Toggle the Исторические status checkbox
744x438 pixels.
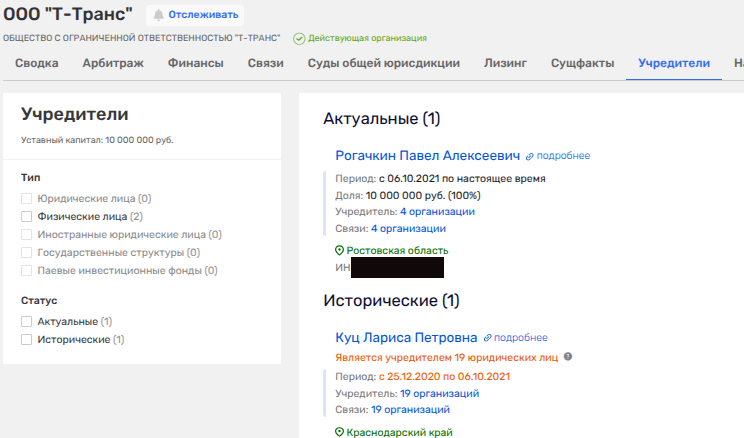[x=27, y=340]
